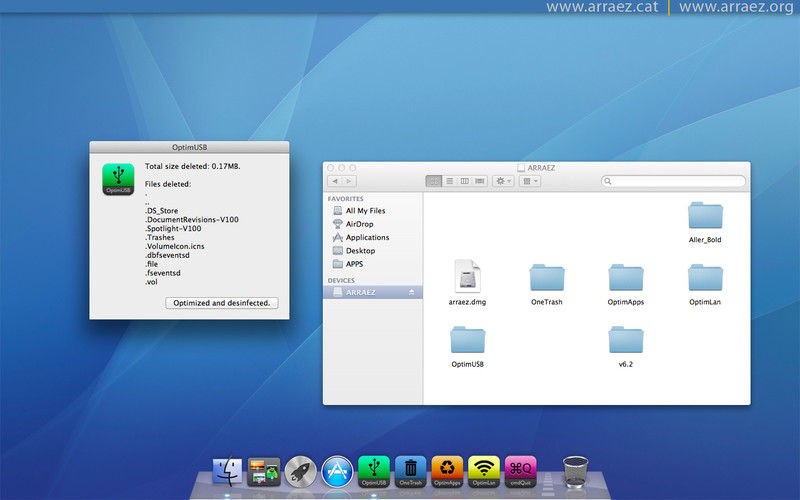Click .Spotlight-V100 entry
Screen dimensions: 800x500
173,229
